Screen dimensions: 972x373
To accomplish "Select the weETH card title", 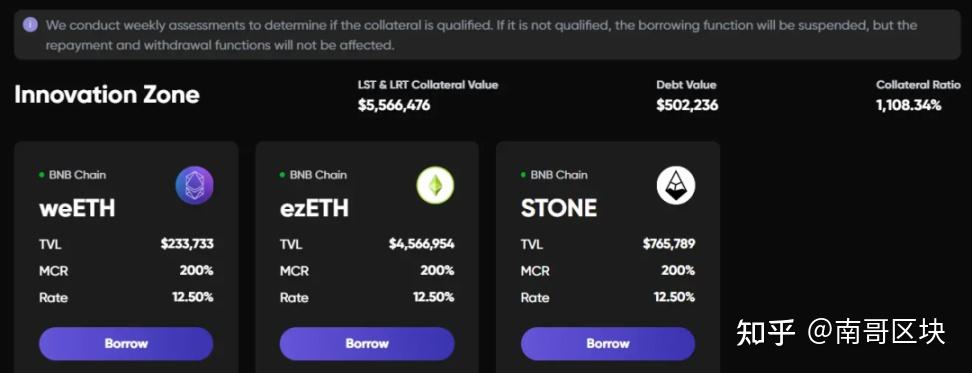I will coord(77,208).
